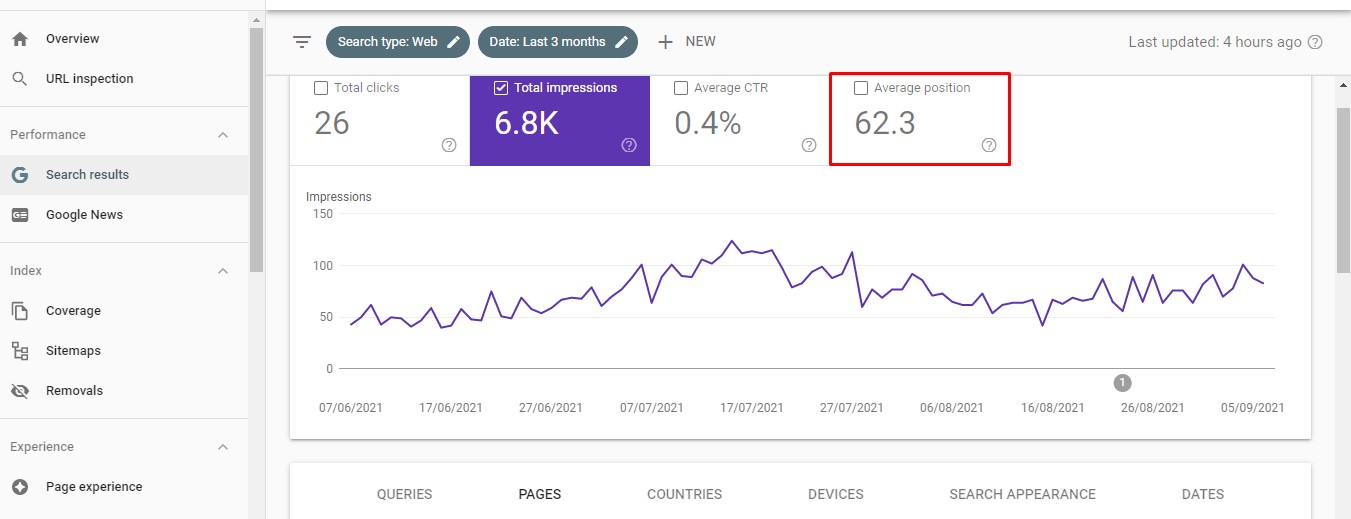Collapse the Experience section chevron
Image resolution: width=1351 pixels, height=519 pixels.
click(223, 447)
